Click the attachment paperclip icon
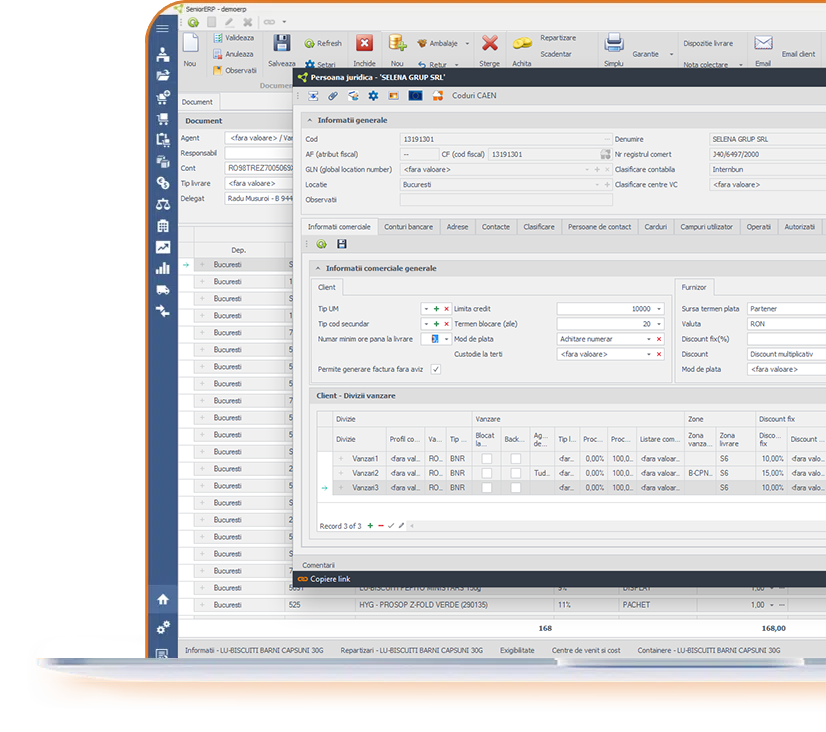826x732 pixels. [334, 96]
